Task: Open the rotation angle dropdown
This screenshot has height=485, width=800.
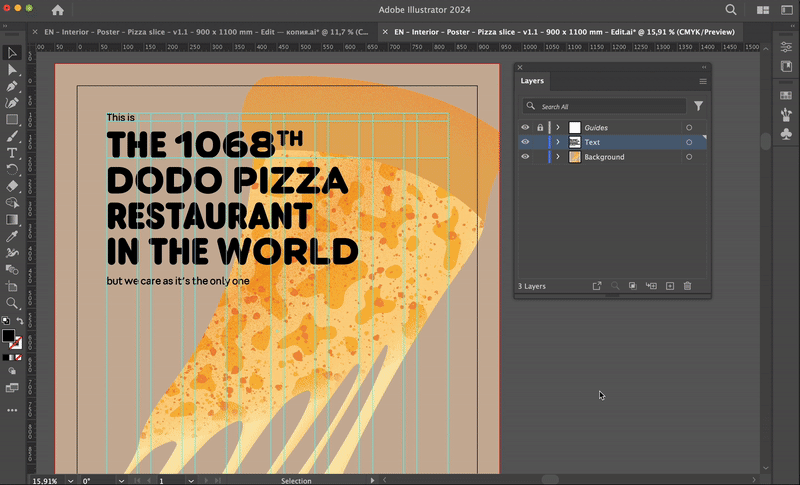Action: 121,480
